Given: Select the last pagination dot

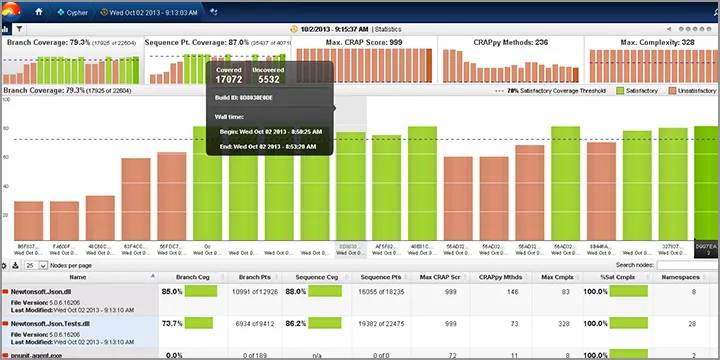Looking at the screenshot, I should pyautogui.click(x=709, y=29).
